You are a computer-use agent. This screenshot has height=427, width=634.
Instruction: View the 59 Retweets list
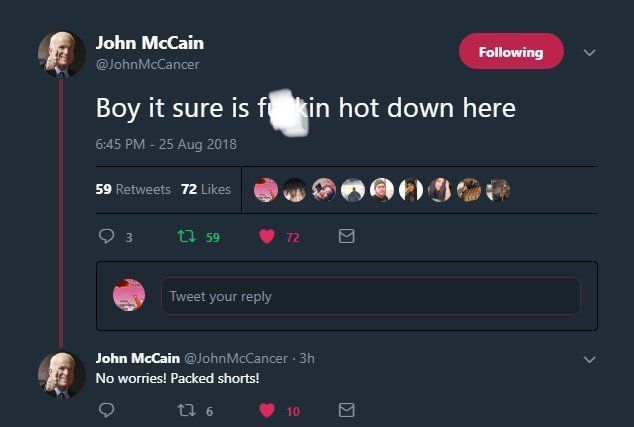(x=133, y=189)
